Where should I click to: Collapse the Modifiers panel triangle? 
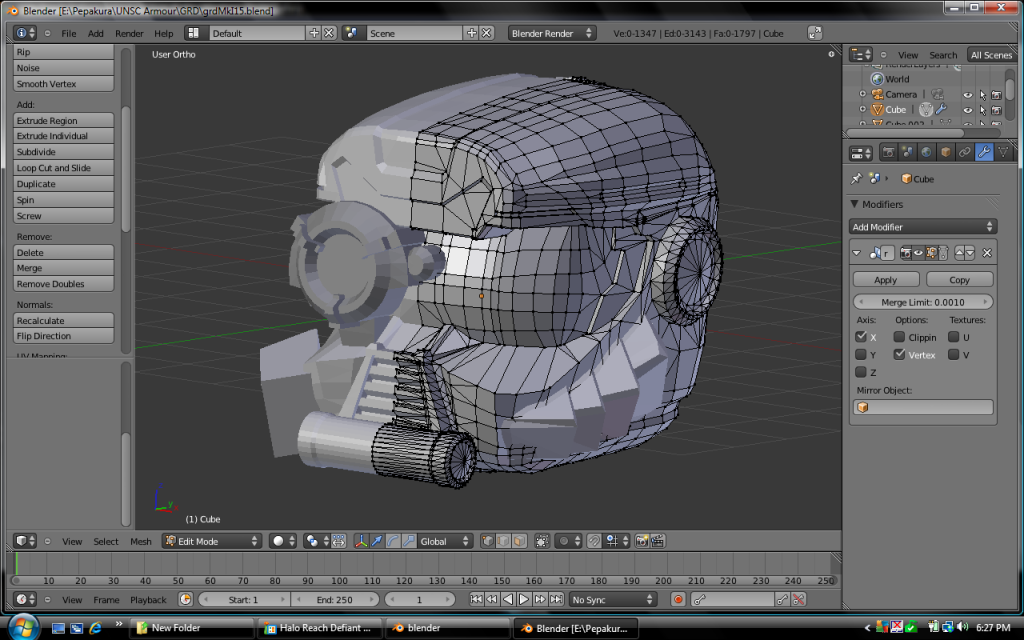point(854,204)
